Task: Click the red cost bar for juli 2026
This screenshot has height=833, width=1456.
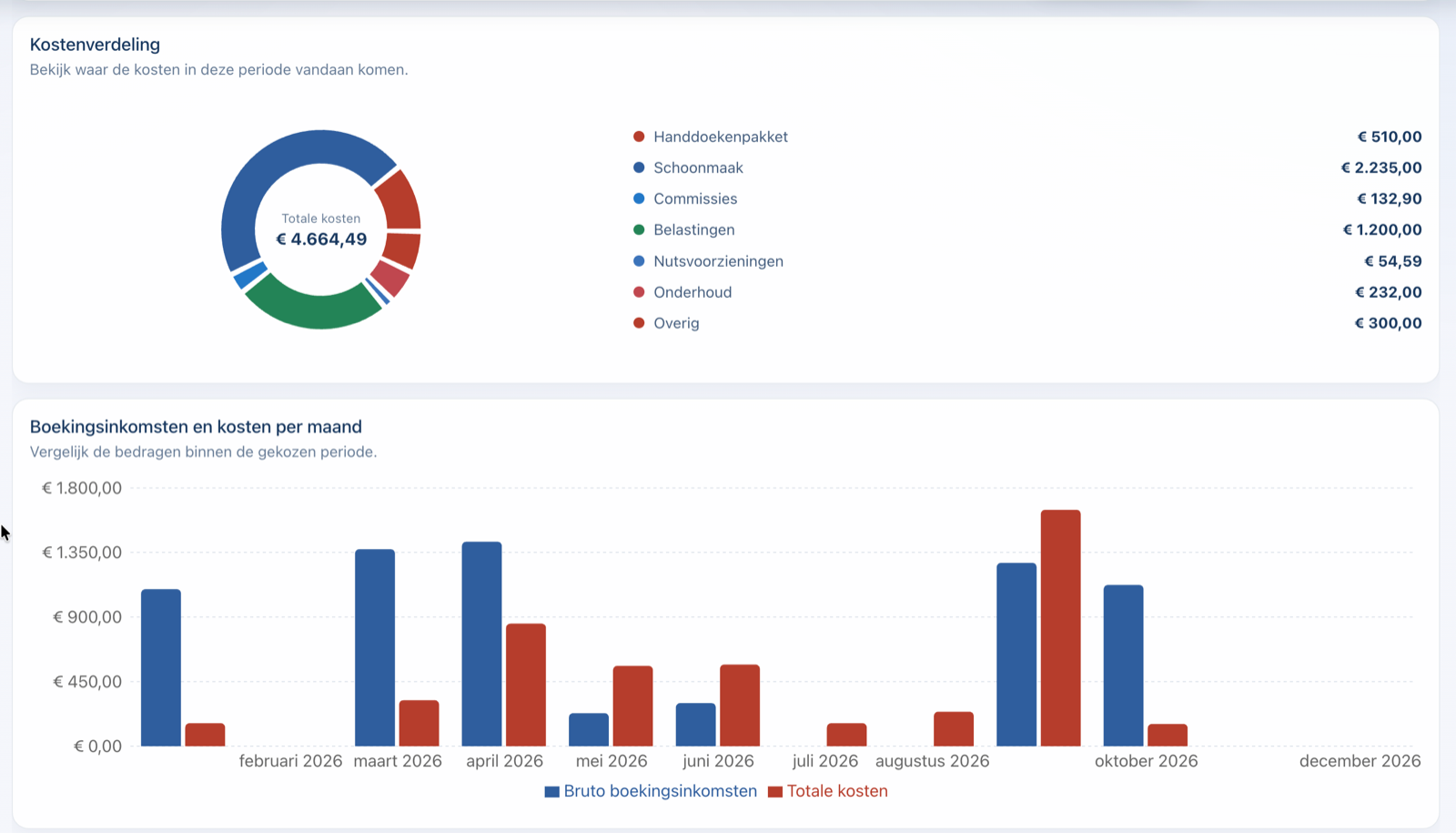Action: coord(846,735)
